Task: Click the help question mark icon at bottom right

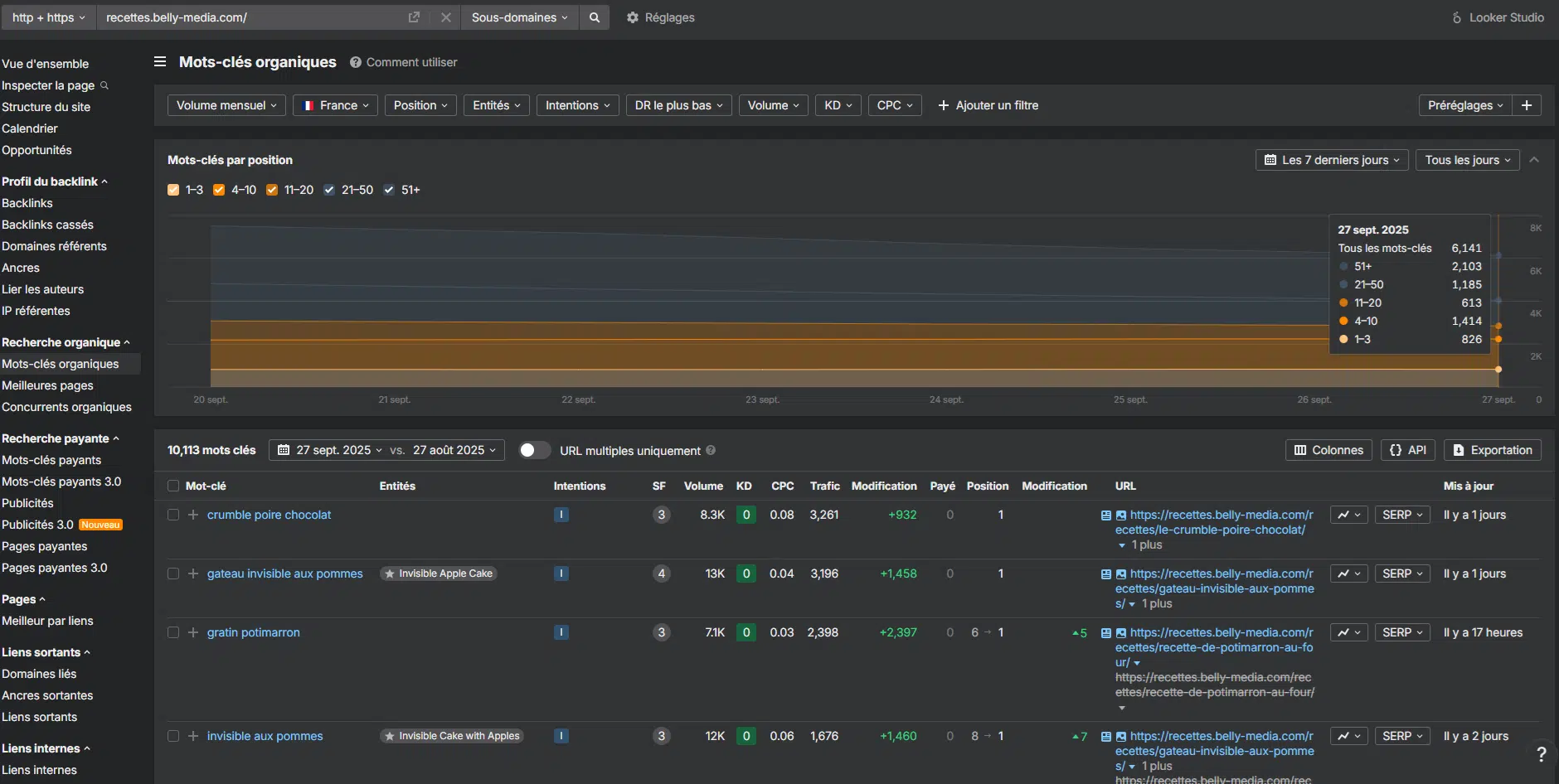Action: pos(1541,754)
